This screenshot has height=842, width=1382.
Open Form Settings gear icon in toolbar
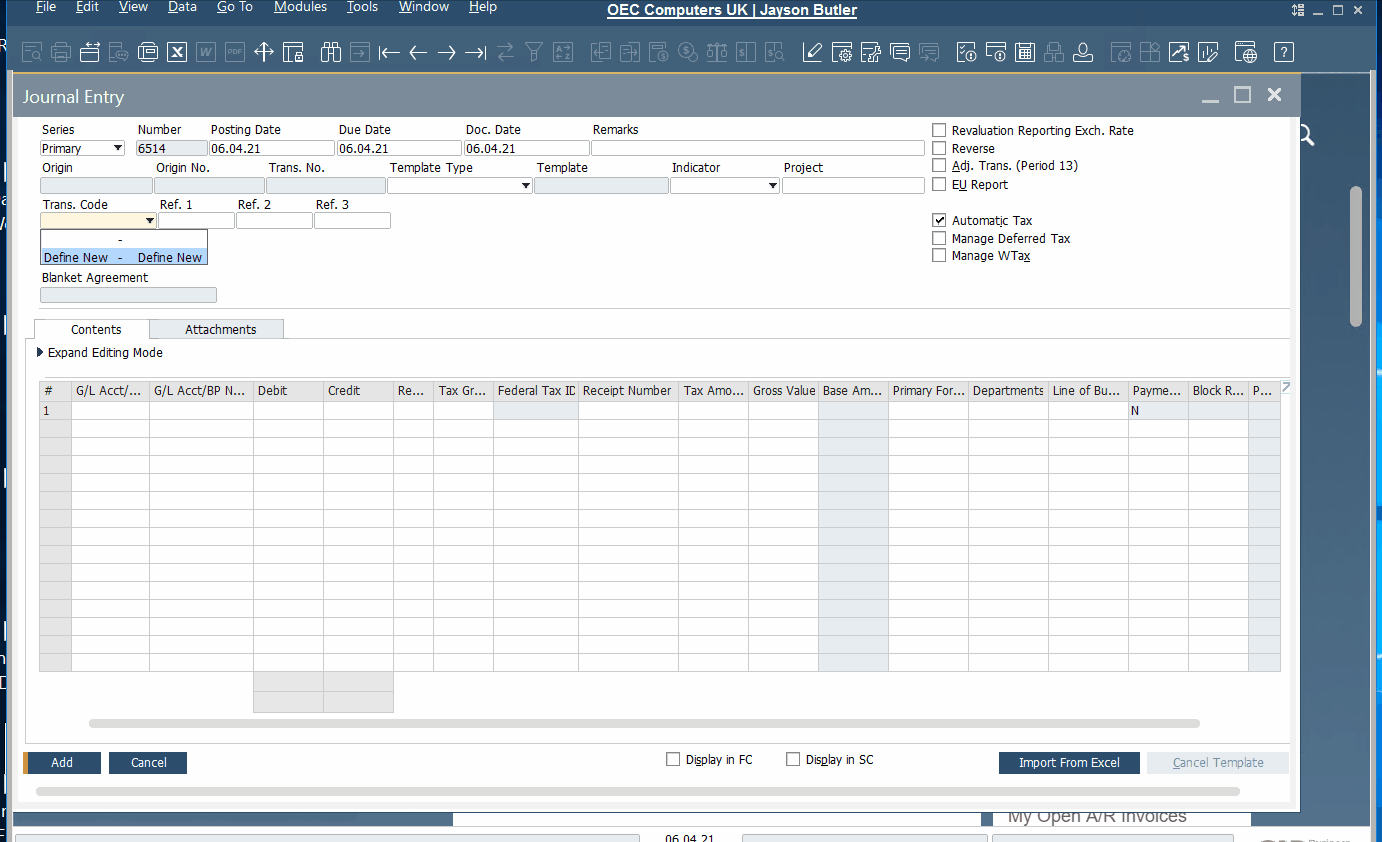842,52
